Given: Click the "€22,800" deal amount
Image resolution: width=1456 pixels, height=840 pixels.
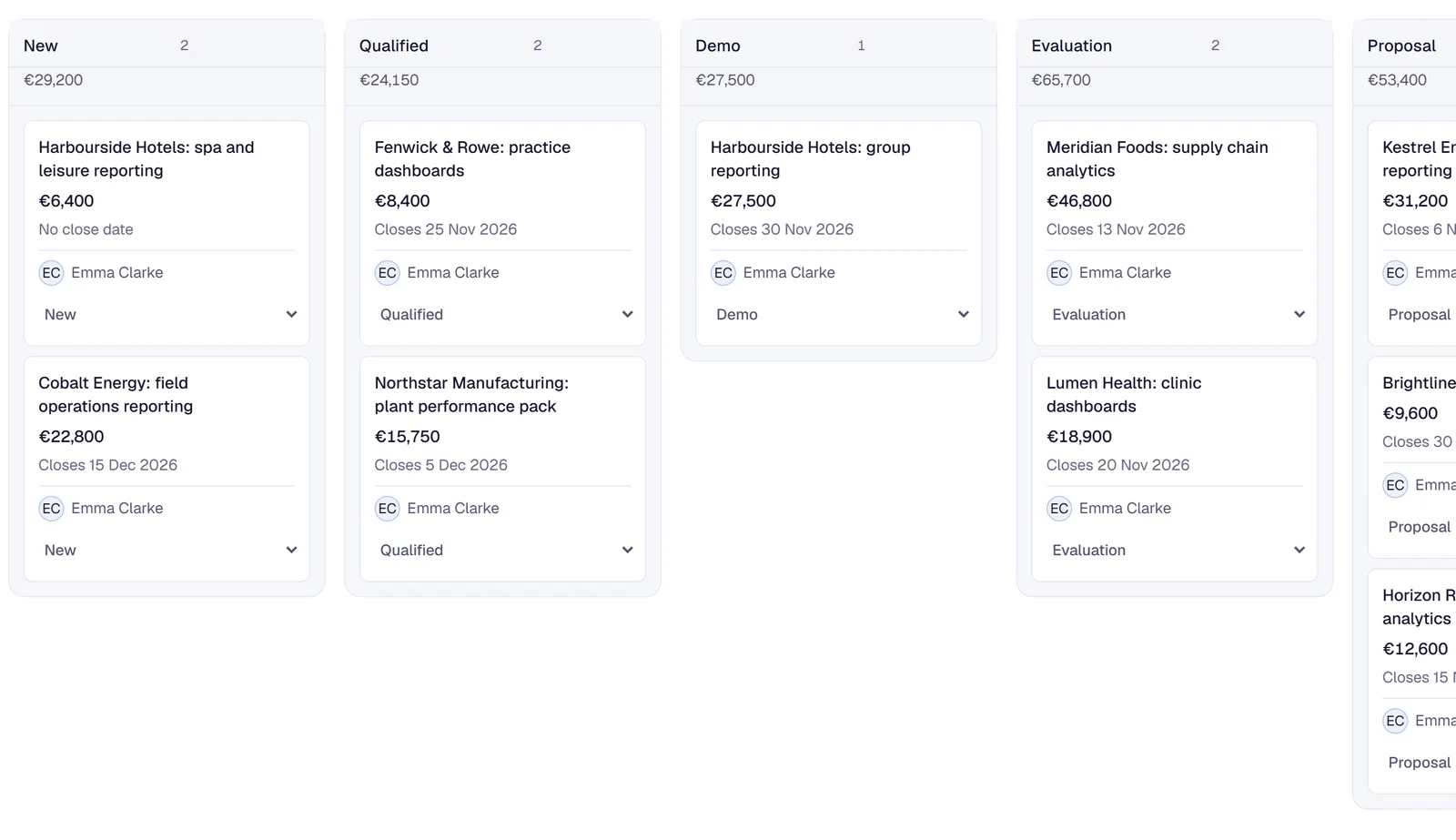Looking at the screenshot, I should point(72,437).
